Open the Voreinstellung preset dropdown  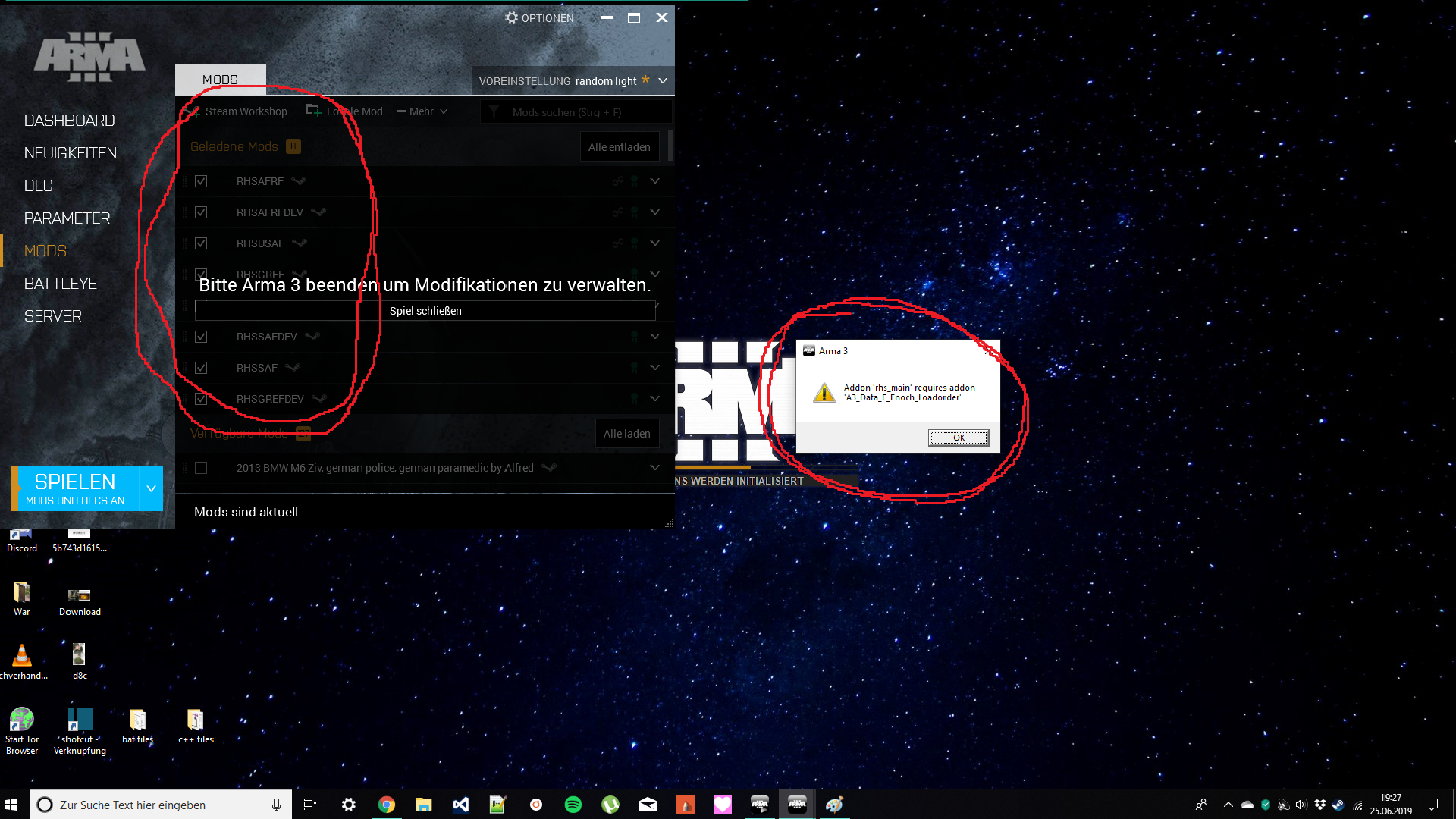pyautogui.click(x=663, y=80)
